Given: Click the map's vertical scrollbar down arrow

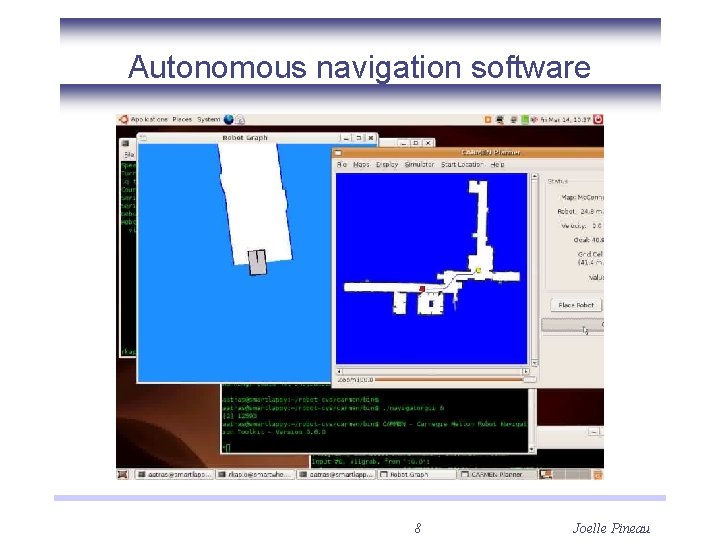Looking at the screenshot, I should click(534, 363).
